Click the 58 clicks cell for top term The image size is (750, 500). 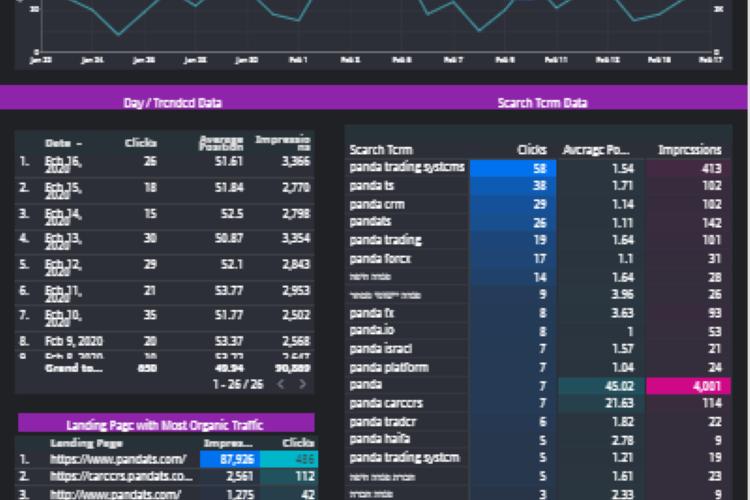[513, 168]
